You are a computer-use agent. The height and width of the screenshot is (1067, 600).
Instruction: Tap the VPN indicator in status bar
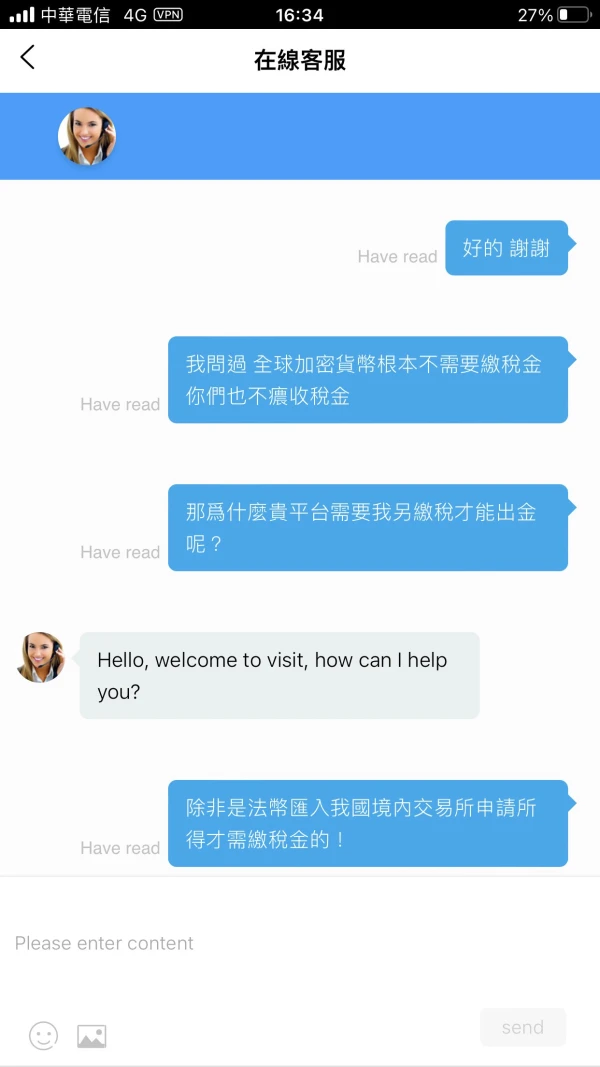pos(168,14)
